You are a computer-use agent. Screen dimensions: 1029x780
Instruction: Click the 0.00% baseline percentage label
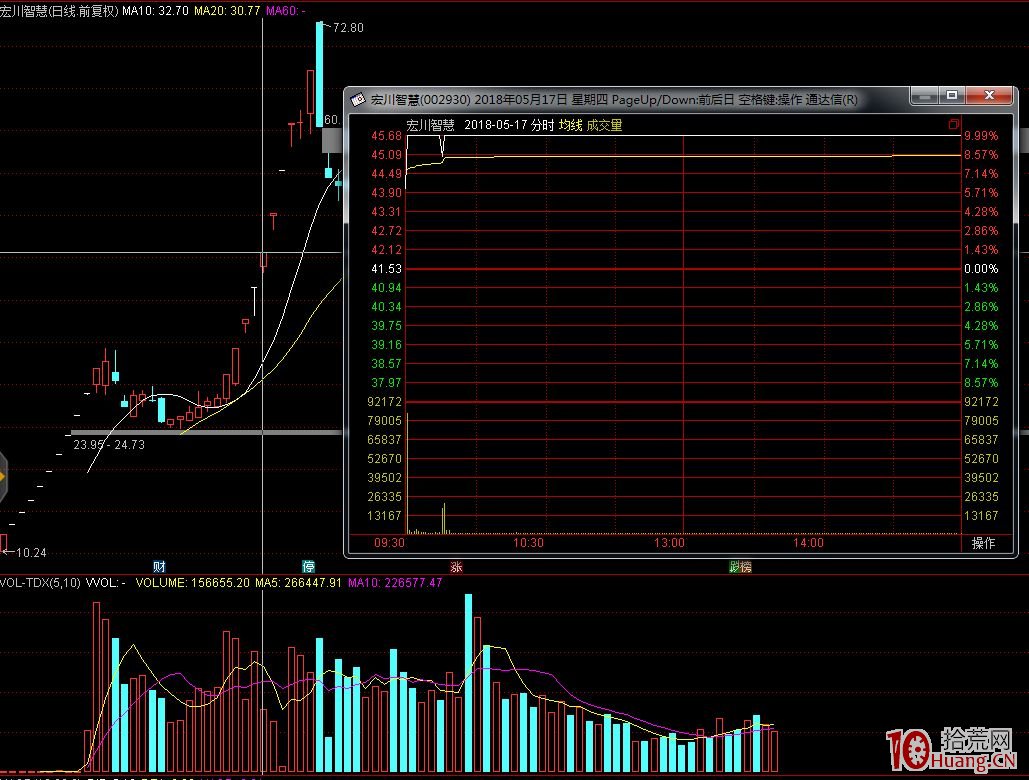pyautogui.click(x=981, y=269)
